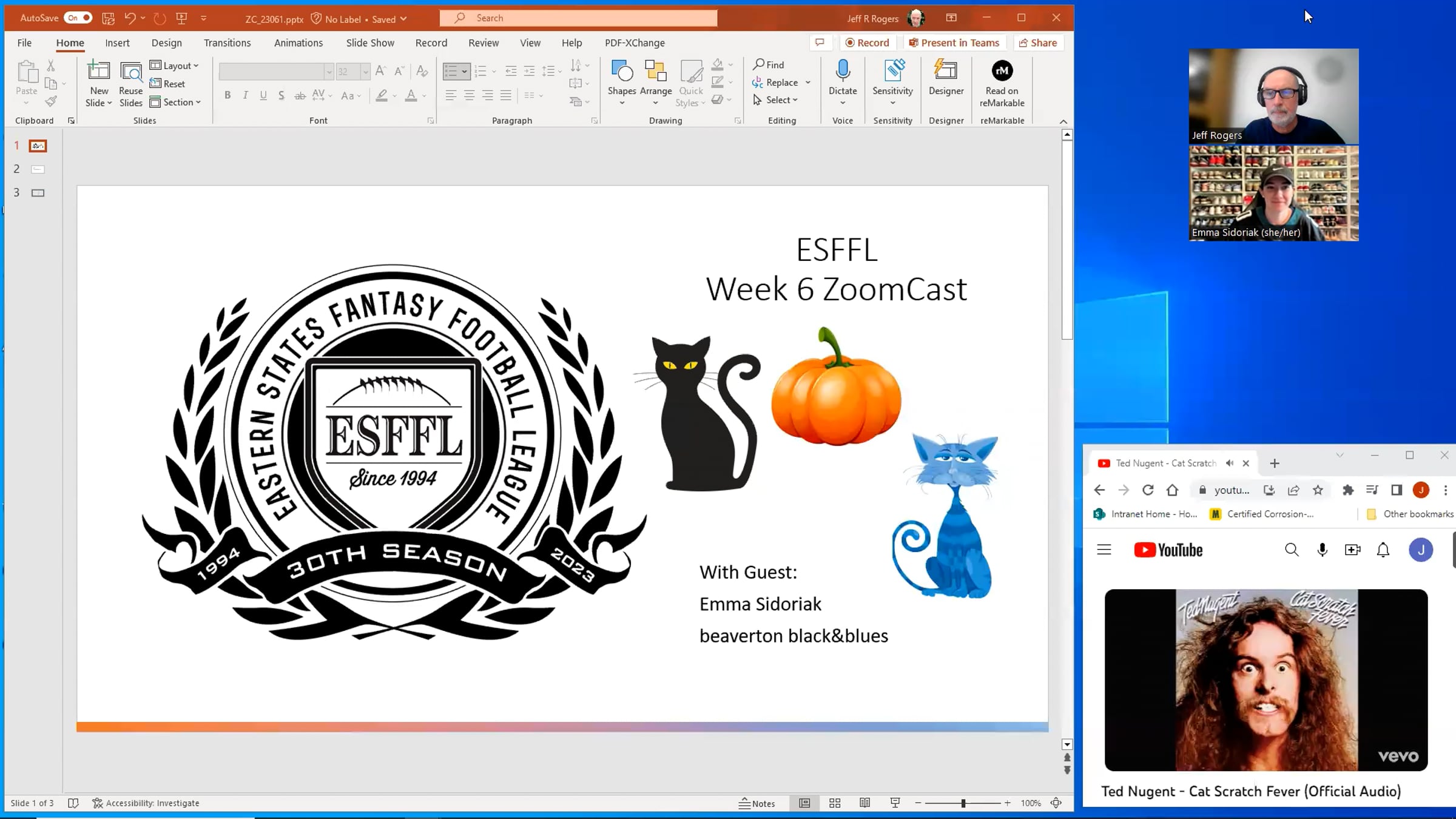Select slide 3 thumbnail
This screenshot has width=1456, height=819.
coord(38,193)
